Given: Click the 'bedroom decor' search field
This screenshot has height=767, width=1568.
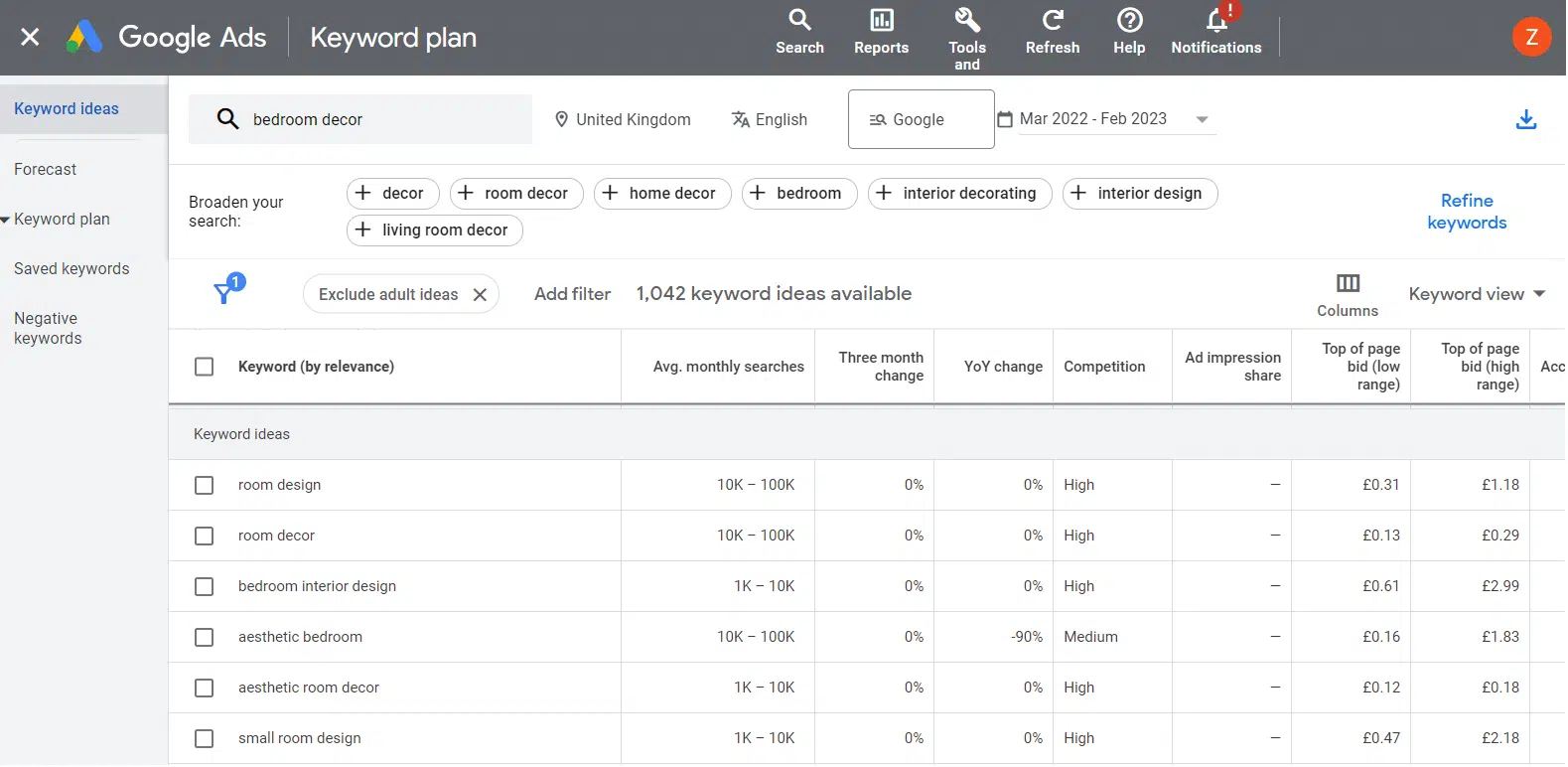Looking at the screenshot, I should tap(360, 120).
